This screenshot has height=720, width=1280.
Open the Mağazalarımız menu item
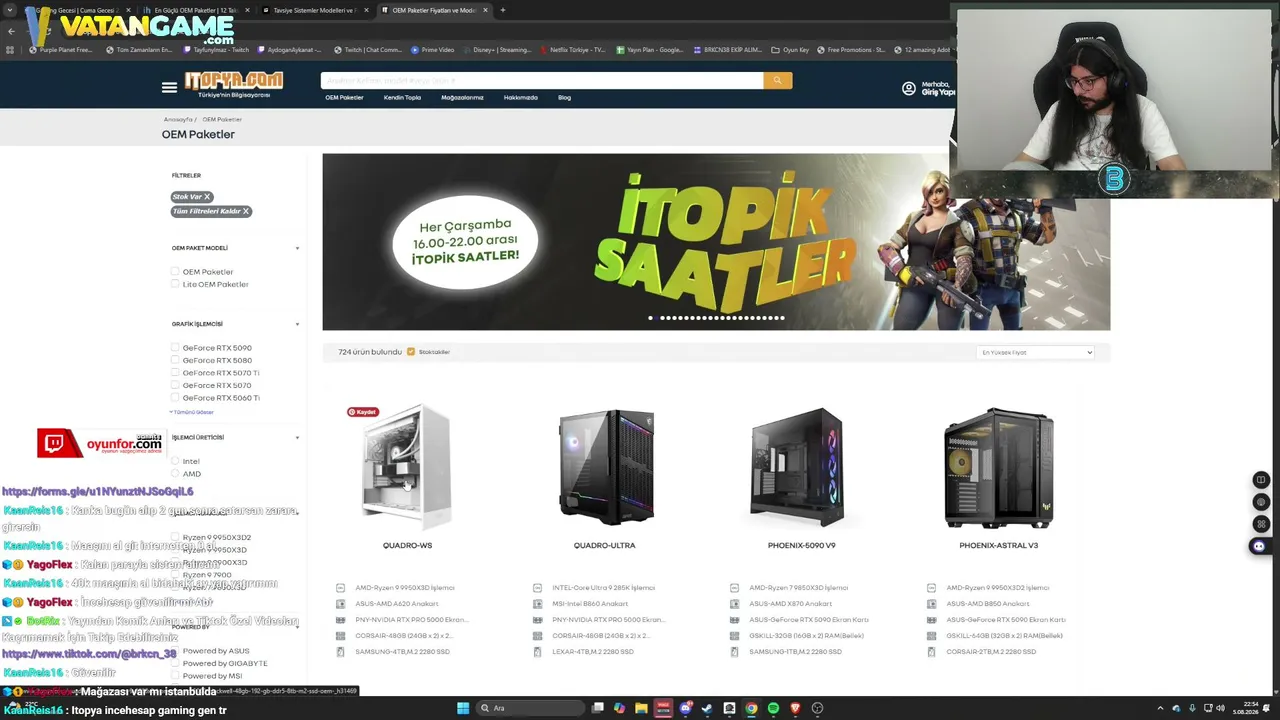(462, 98)
